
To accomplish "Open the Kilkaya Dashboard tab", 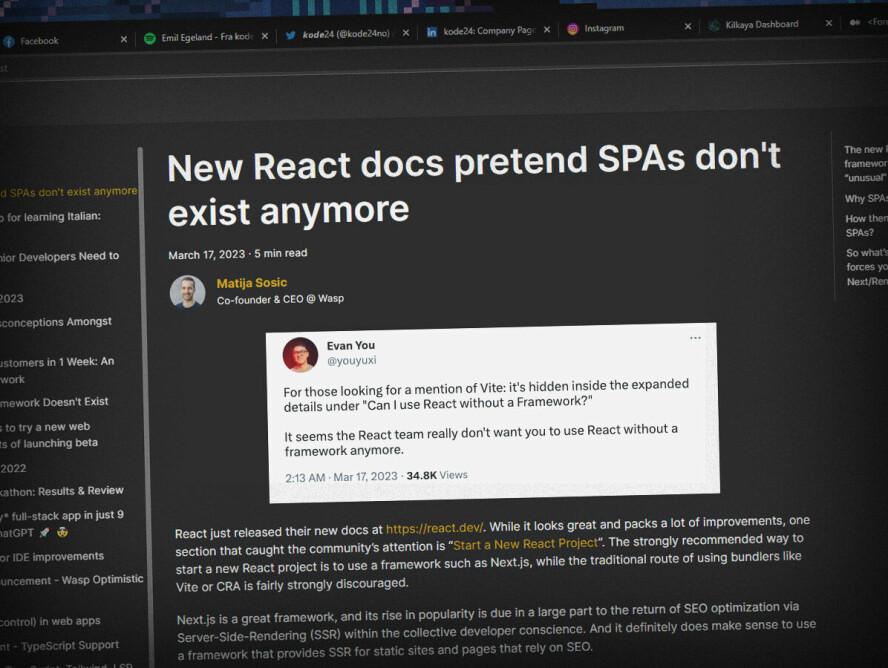I will click(x=770, y=24).
